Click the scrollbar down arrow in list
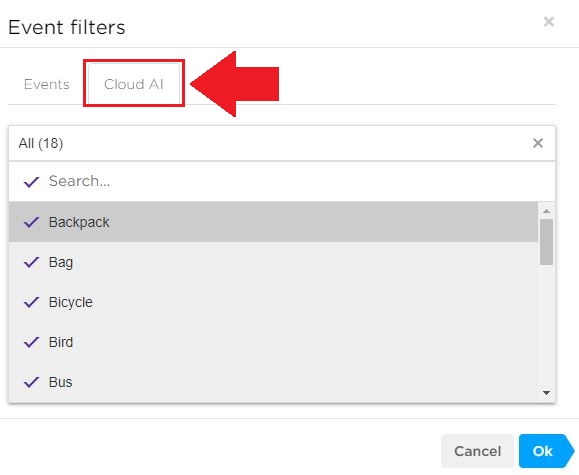Screen dimensions: 579x475 pyautogui.click(x=546, y=393)
